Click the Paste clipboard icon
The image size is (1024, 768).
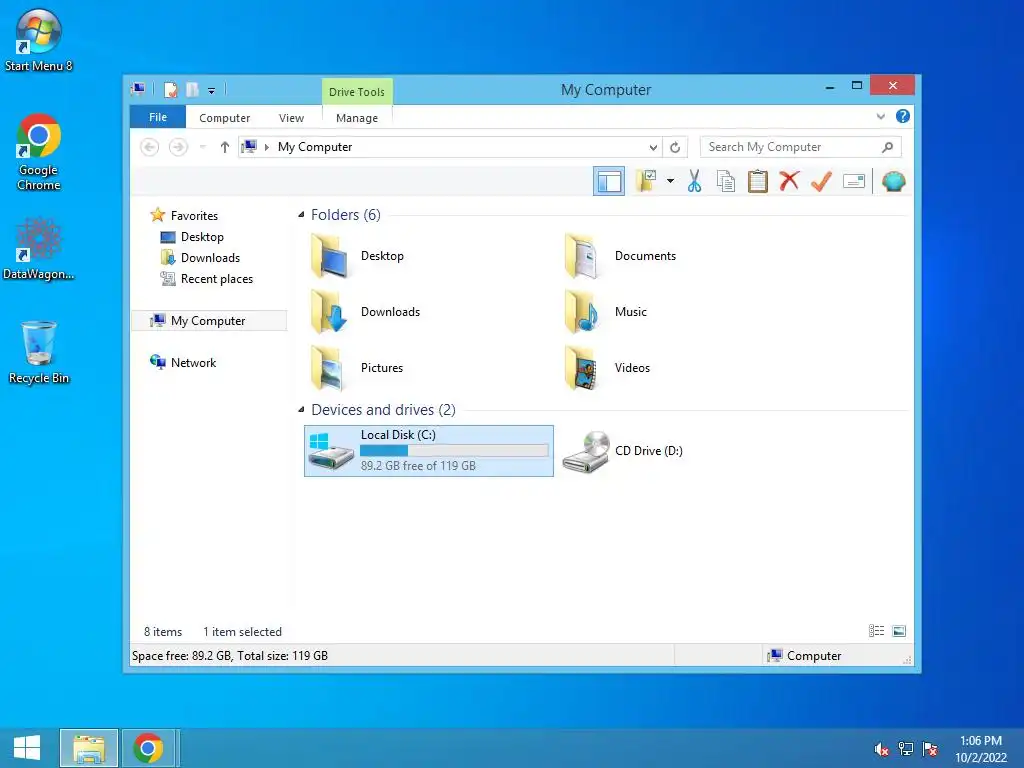(x=758, y=181)
